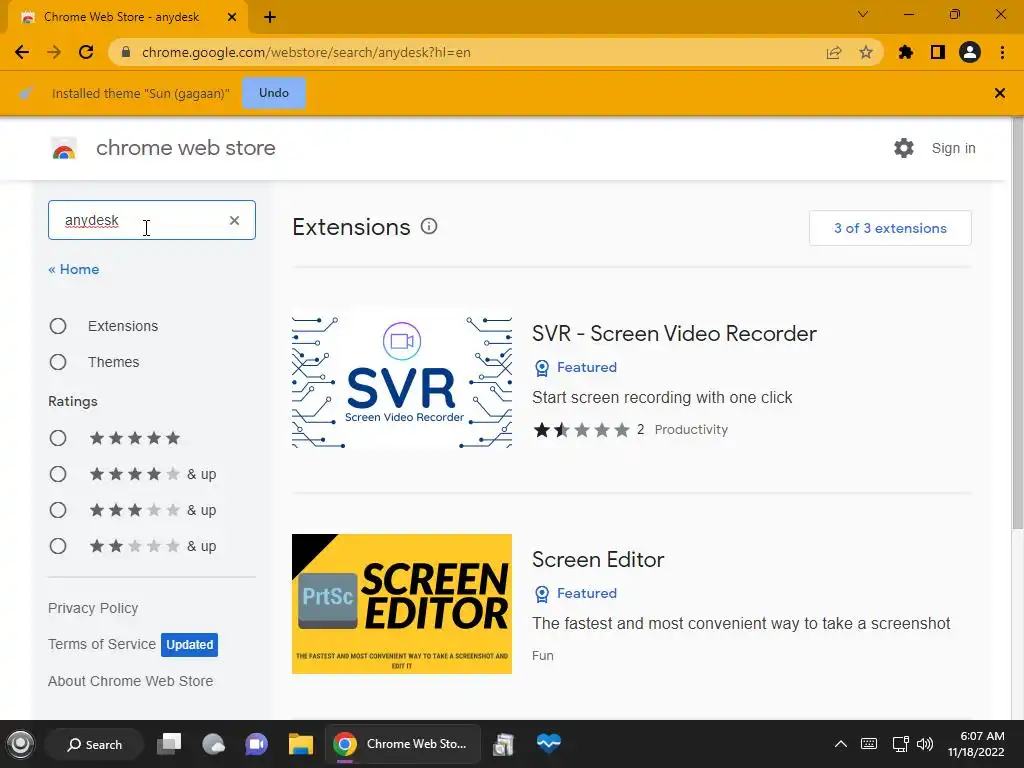Select the Themes radio filter
This screenshot has width=1024, height=768.
[x=58, y=362]
